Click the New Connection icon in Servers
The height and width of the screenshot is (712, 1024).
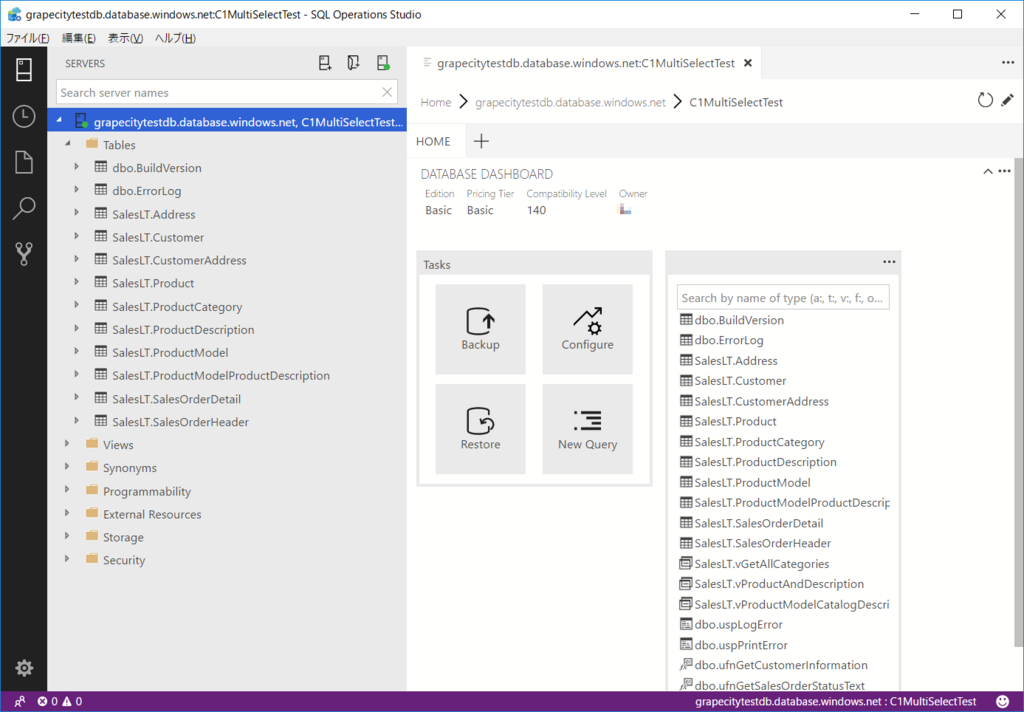click(325, 63)
